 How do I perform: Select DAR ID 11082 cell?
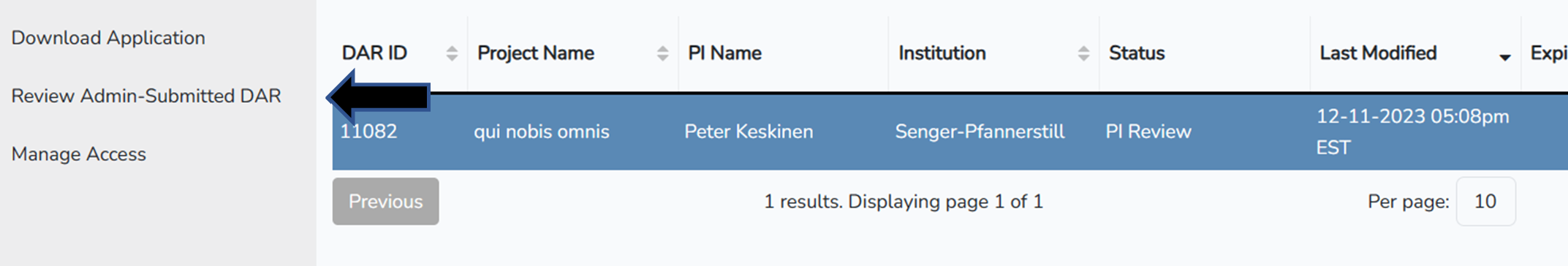[368, 132]
